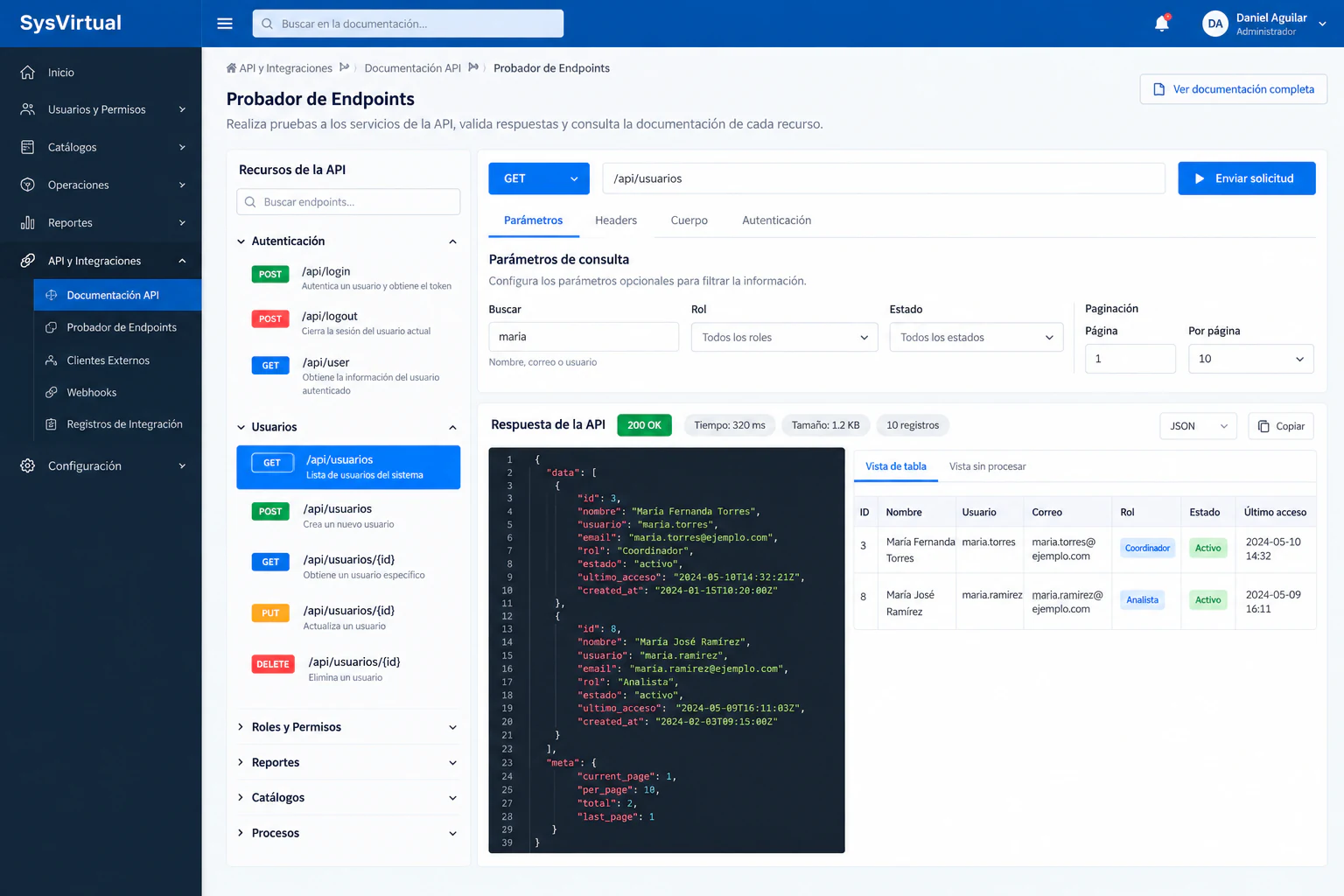Open Ver documentación completa
The width and height of the screenshot is (1344, 896).
1234,89
